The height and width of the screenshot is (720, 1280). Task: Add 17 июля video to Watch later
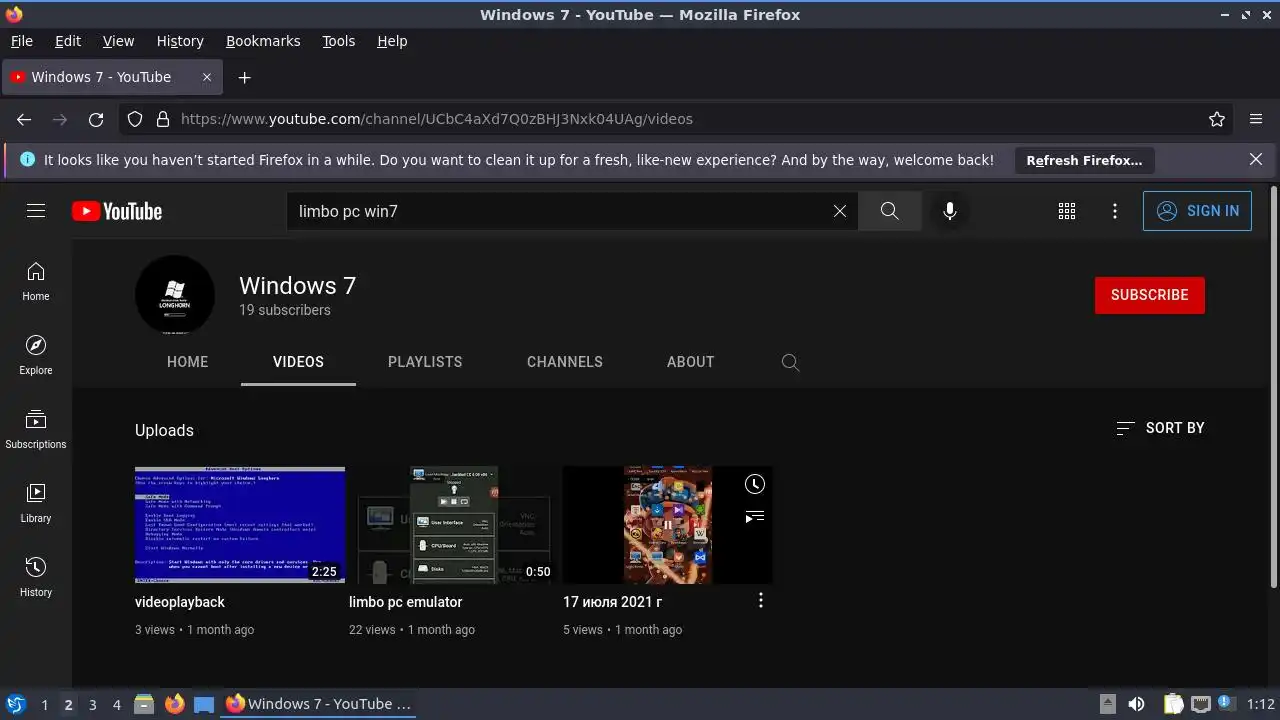coord(755,484)
